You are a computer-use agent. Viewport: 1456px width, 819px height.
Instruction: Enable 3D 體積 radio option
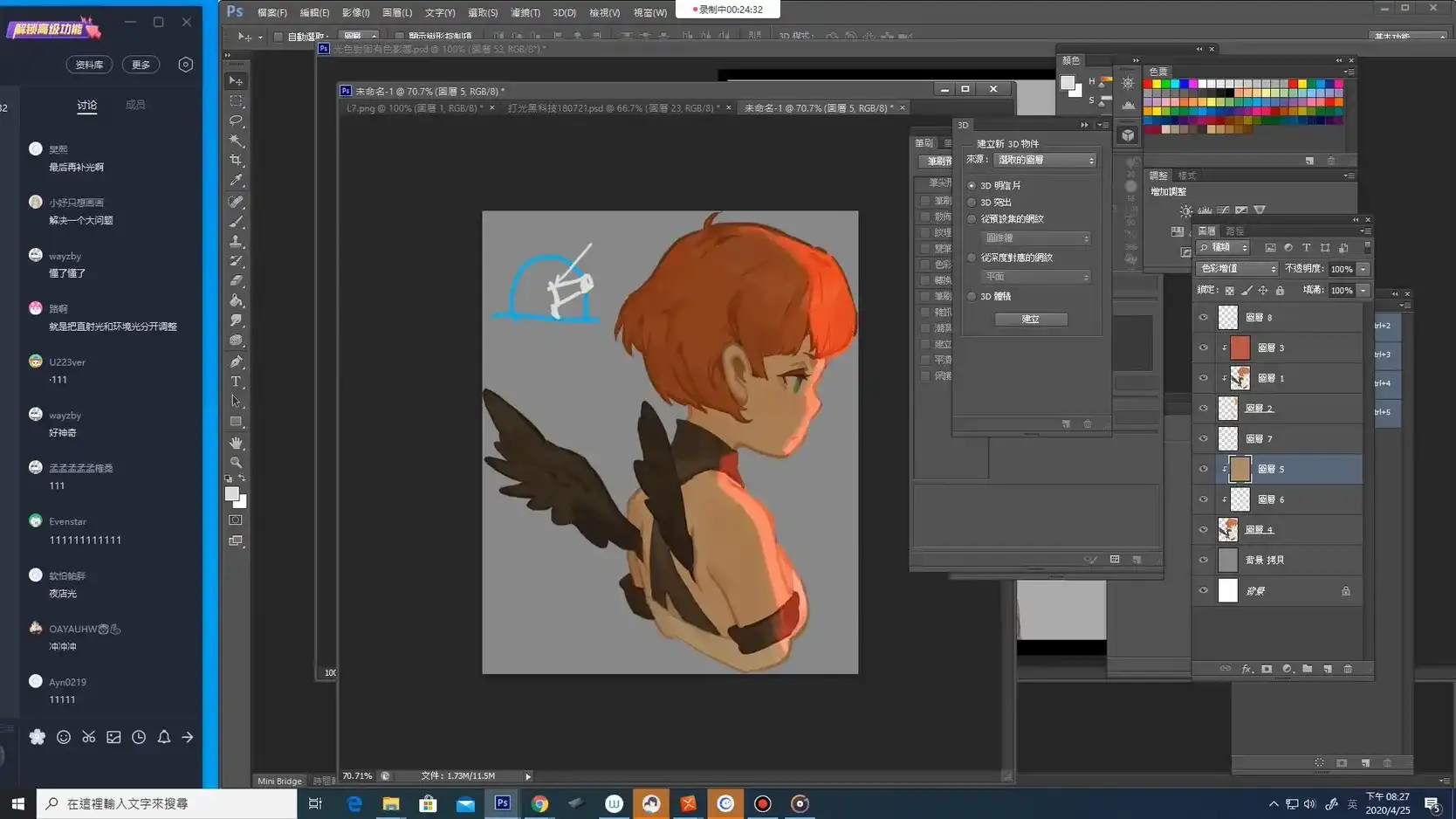pos(972,297)
